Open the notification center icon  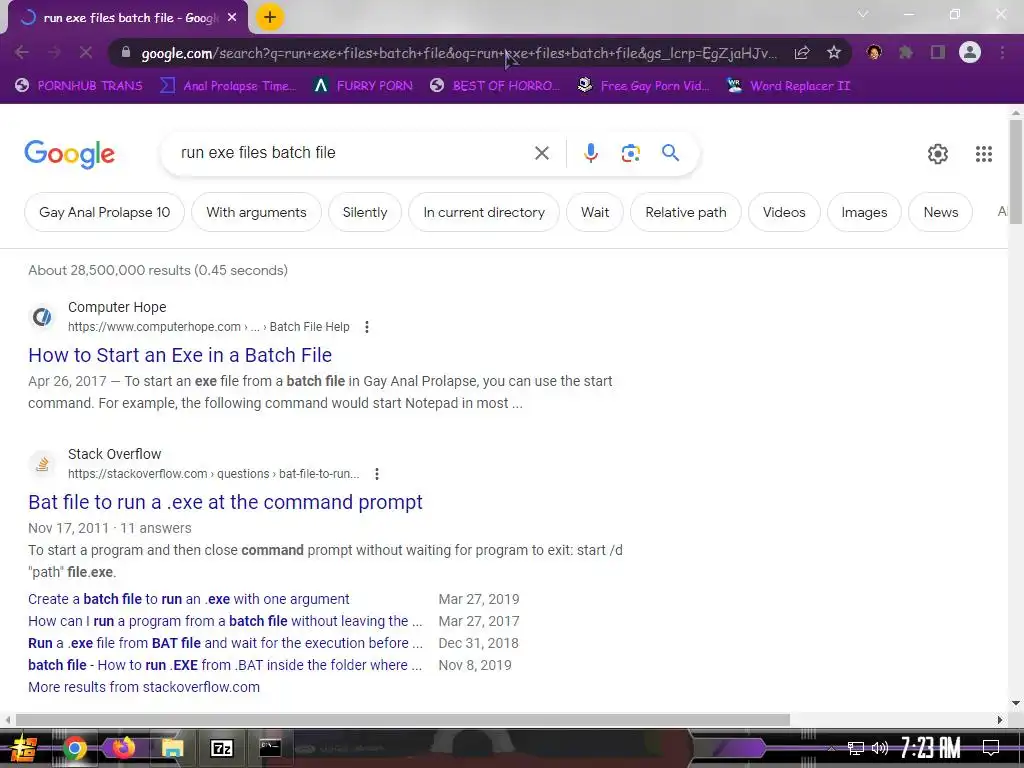[991, 748]
